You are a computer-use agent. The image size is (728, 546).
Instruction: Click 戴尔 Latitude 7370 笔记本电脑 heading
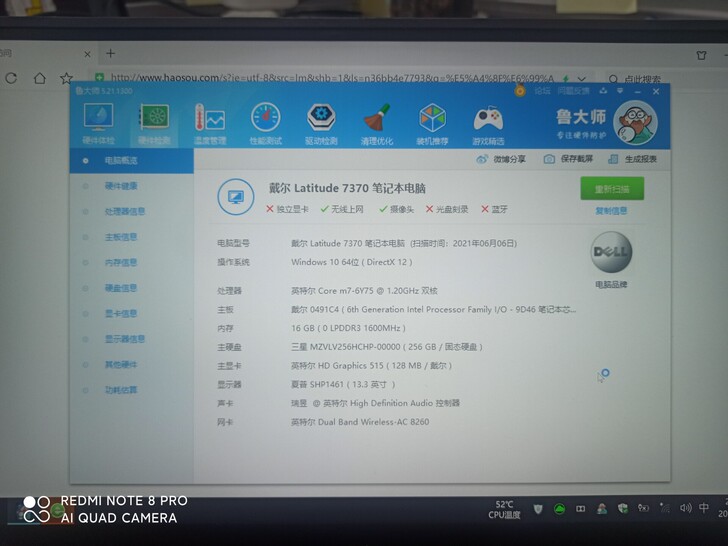[347, 188]
